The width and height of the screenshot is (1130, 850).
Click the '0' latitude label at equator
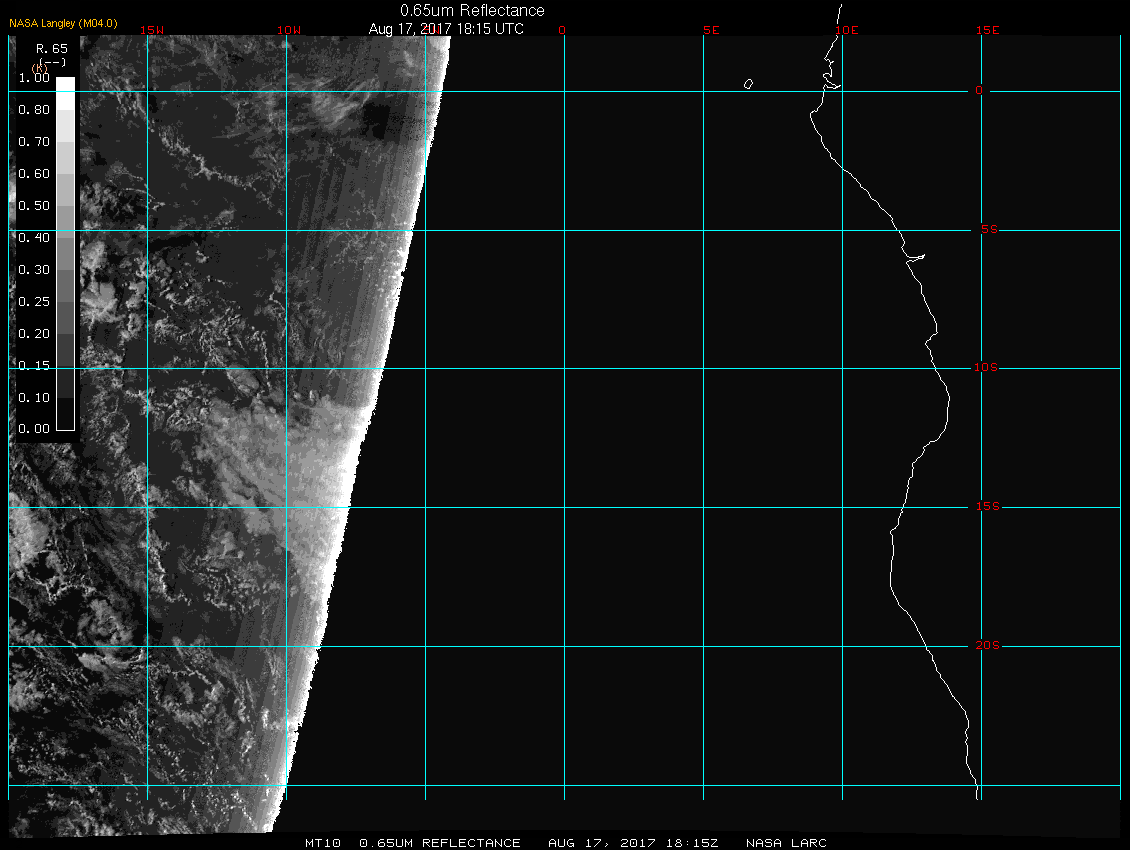(x=979, y=90)
